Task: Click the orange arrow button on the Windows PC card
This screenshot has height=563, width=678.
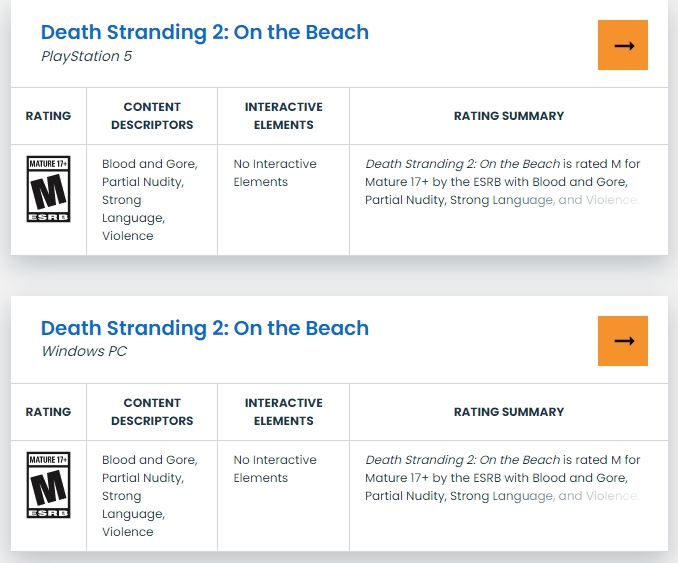Action: [623, 341]
